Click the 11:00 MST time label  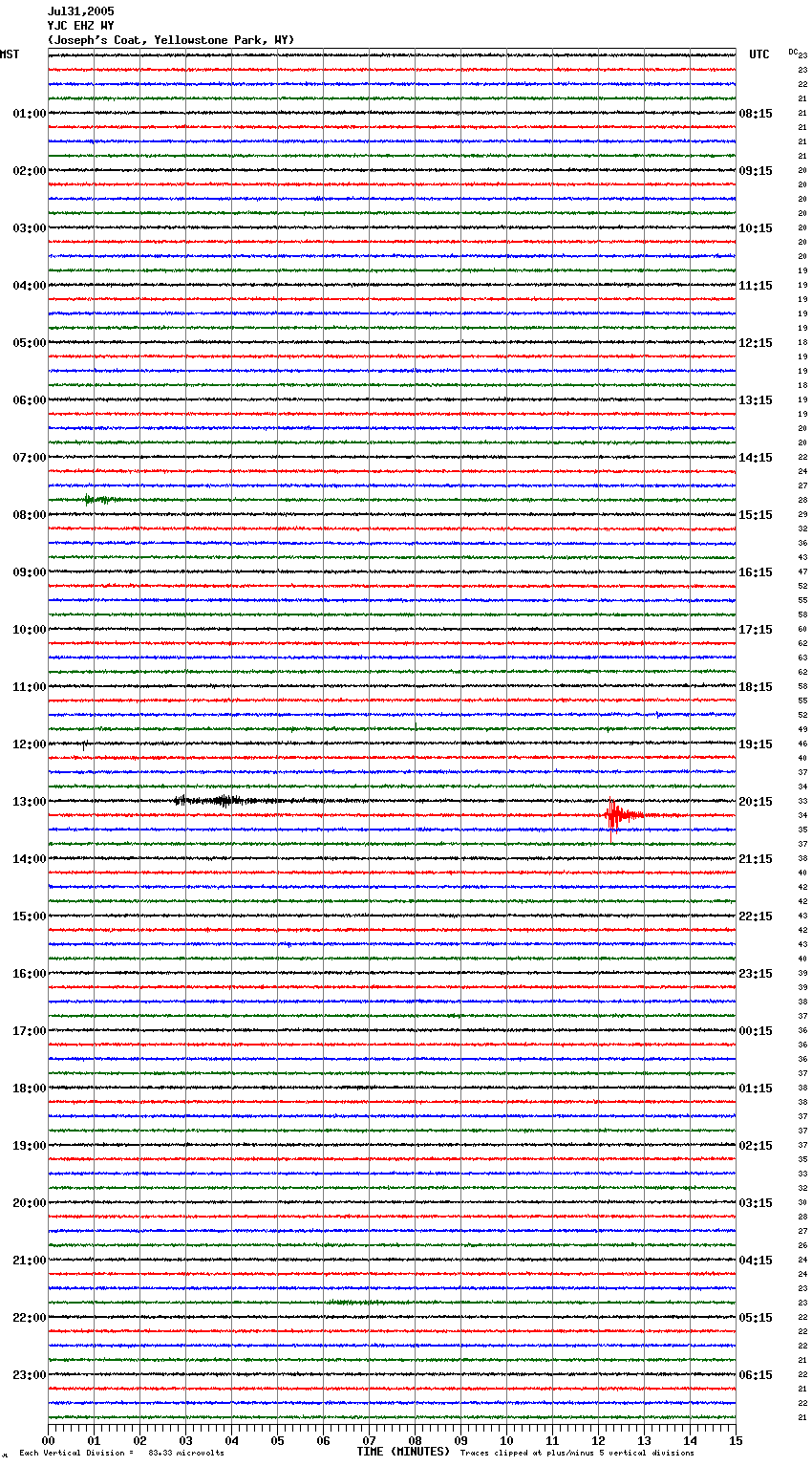point(30,687)
